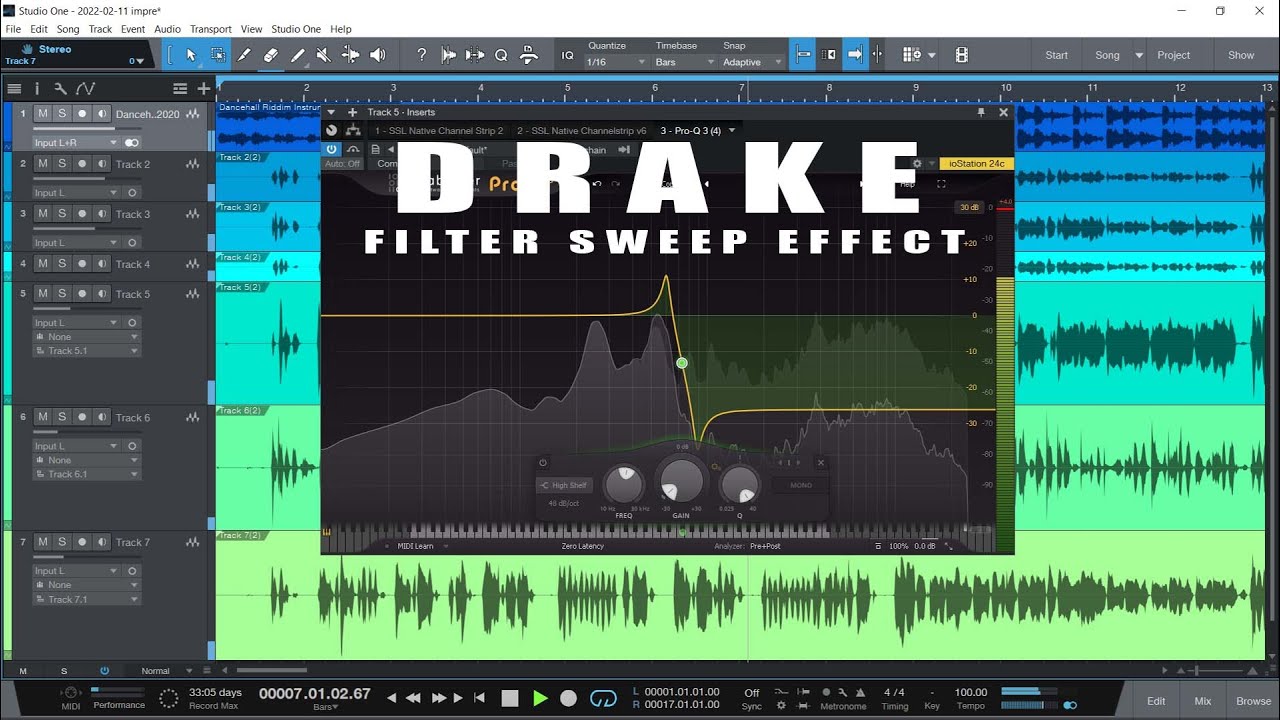Click the wrench options icon above tracks
Viewport: 1280px width, 720px height.
(60, 89)
